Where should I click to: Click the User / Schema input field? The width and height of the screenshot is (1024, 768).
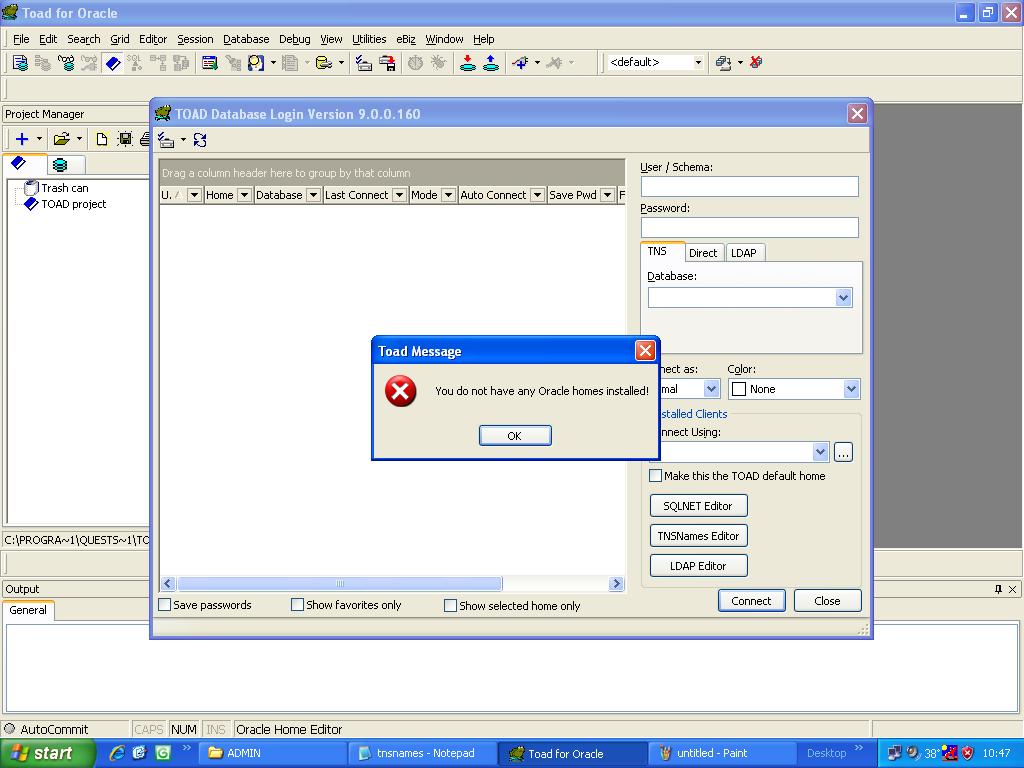point(750,186)
